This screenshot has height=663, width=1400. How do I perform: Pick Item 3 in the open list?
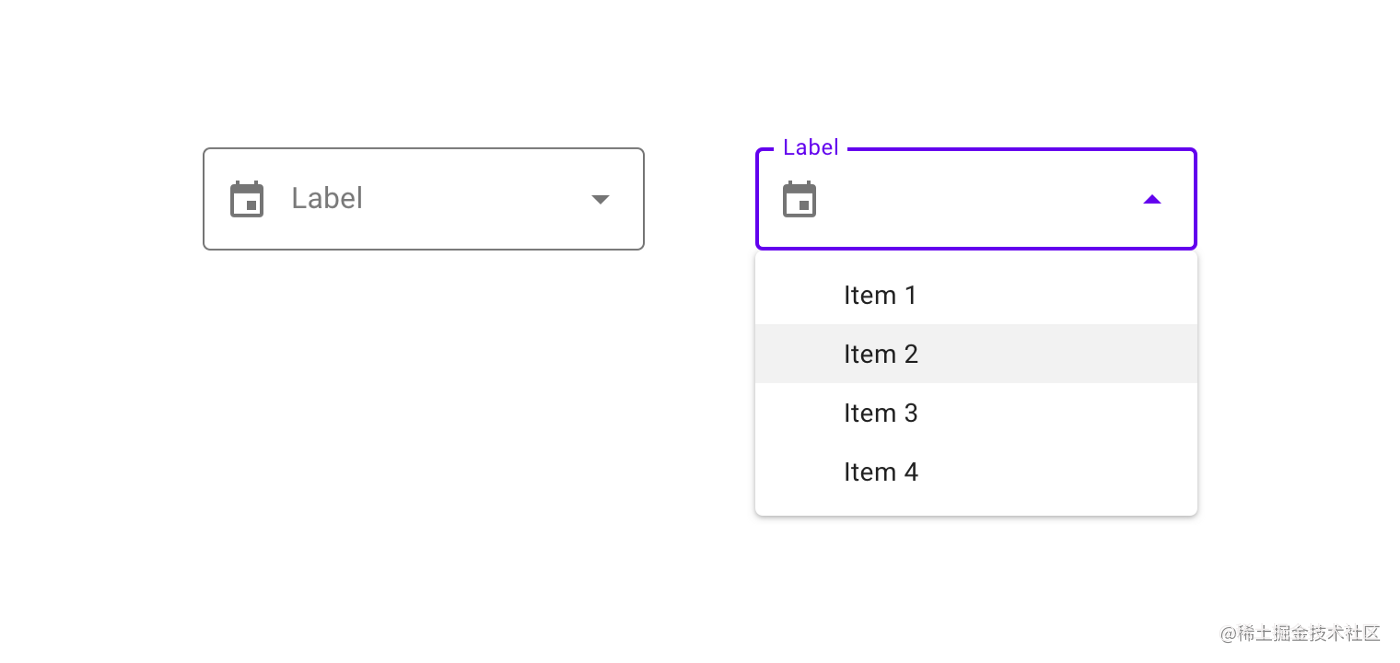click(x=880, y=413)
